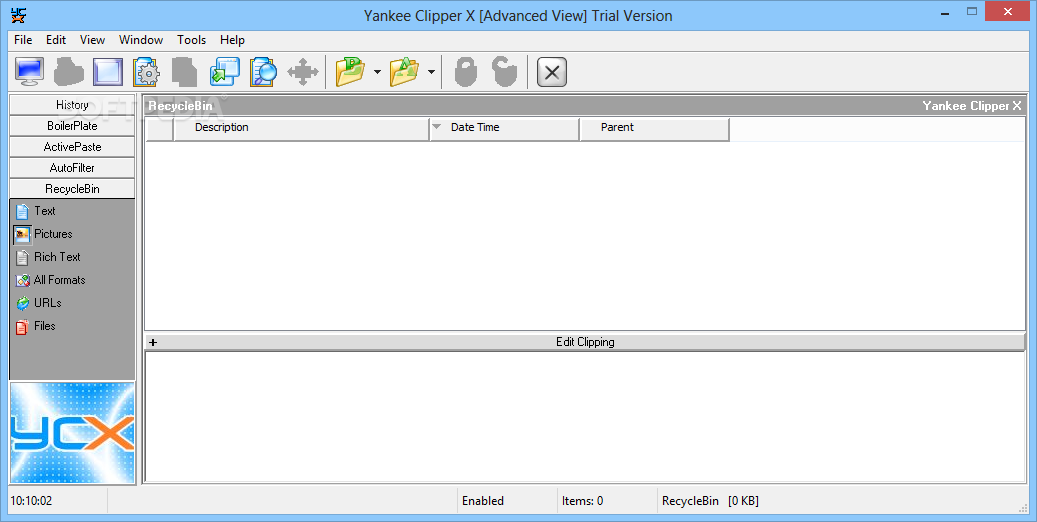Switch to the ActivePaste section
Viewport: 1037px width, 522px height.
click(x=72, y=147)
